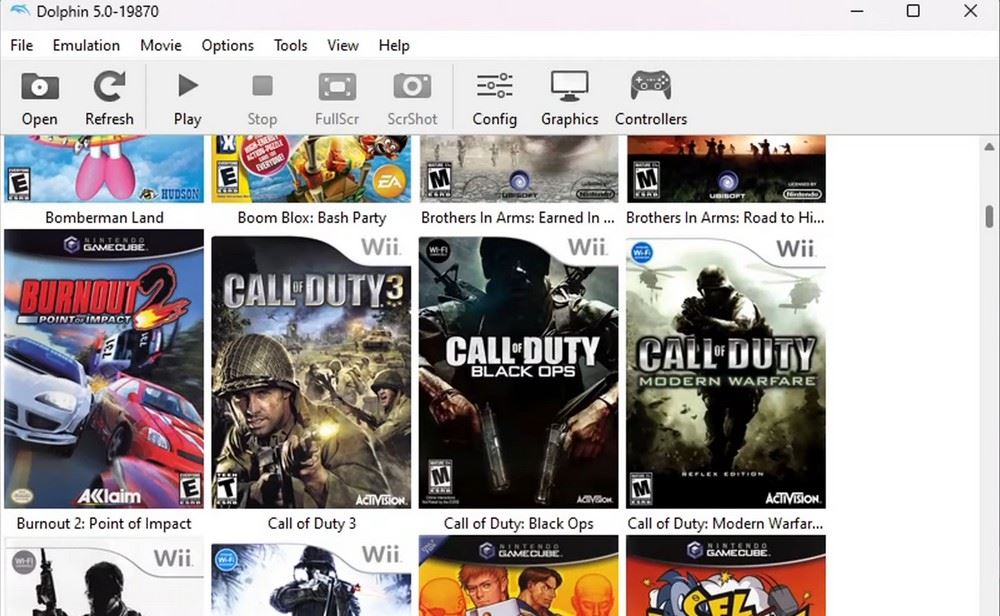Image resolution: width=1000 pixels, height=616 pixels.
Task: Click the vertical scrollbar thumb
Action: (x=989, y=217)
